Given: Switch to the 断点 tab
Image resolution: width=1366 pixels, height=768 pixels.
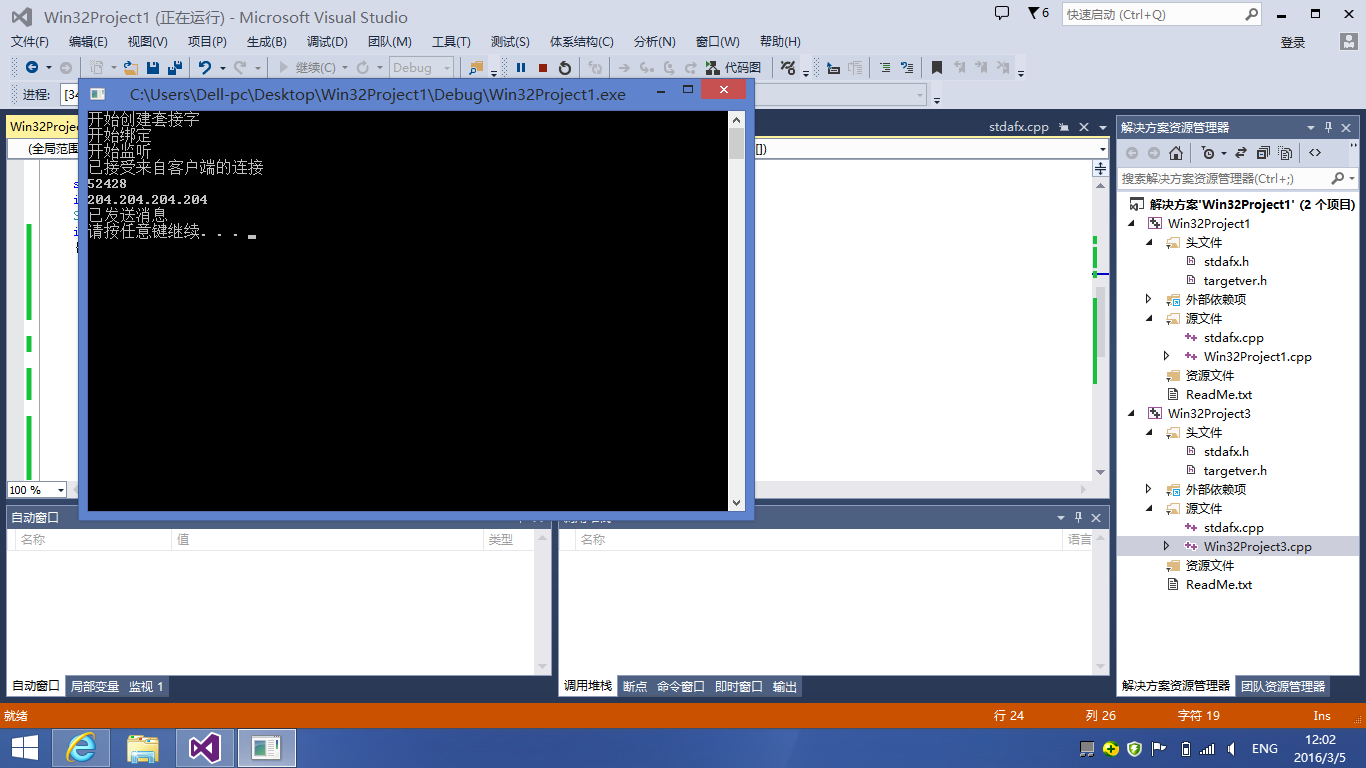Looking at the screenshot, I should pos(635,686).
